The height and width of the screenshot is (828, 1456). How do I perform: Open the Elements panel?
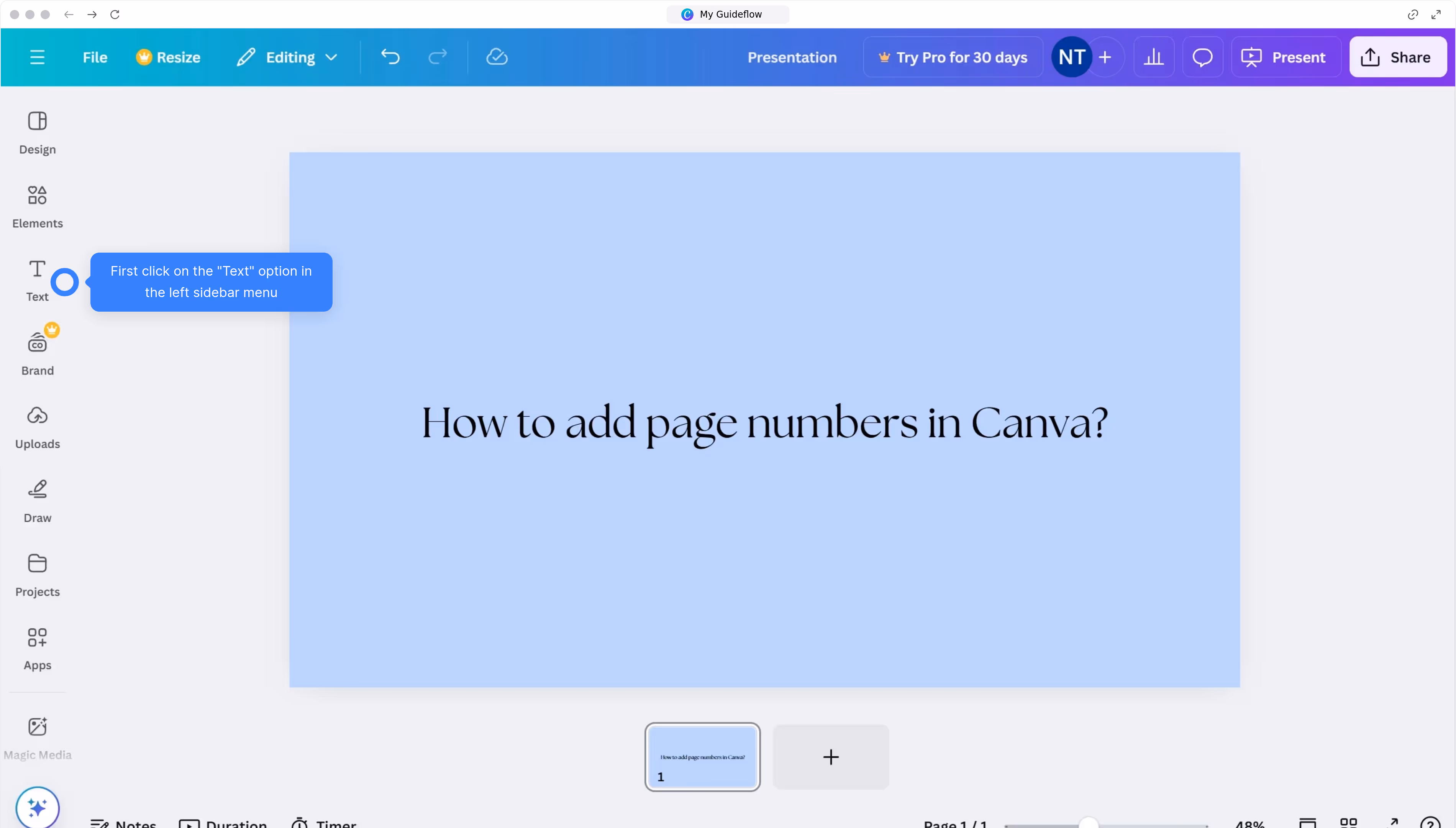[x=38, y=207]
